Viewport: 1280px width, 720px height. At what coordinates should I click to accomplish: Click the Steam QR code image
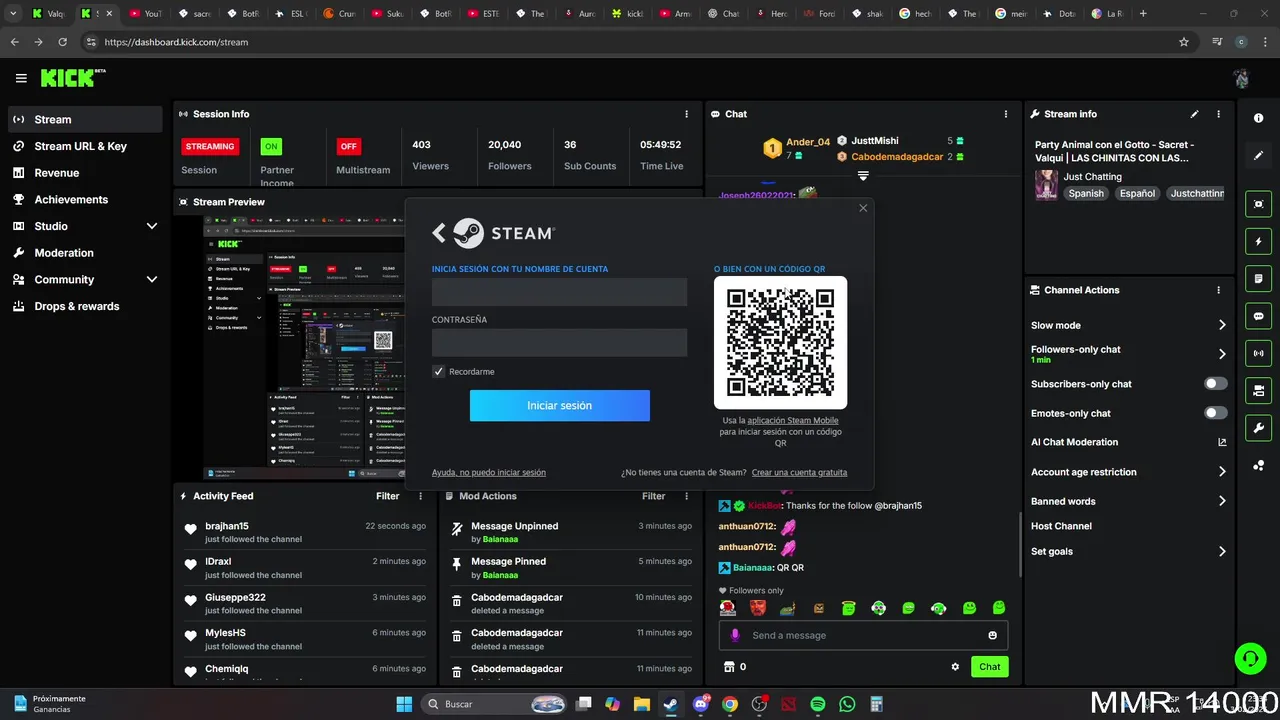780,342
